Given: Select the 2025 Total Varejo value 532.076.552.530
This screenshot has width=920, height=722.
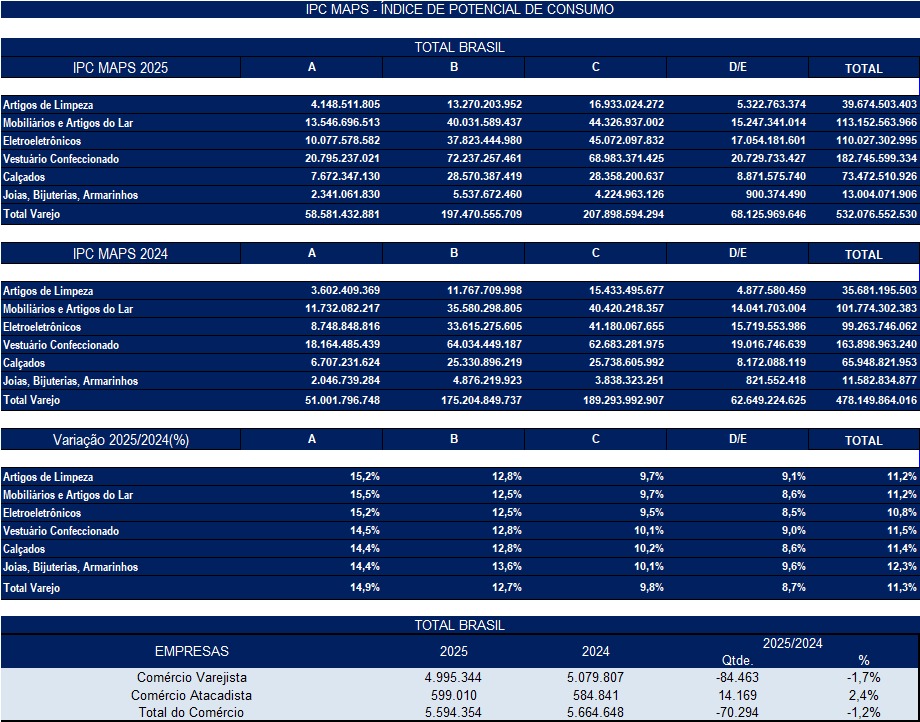Looking at the screenshot, I should point(867,214).
